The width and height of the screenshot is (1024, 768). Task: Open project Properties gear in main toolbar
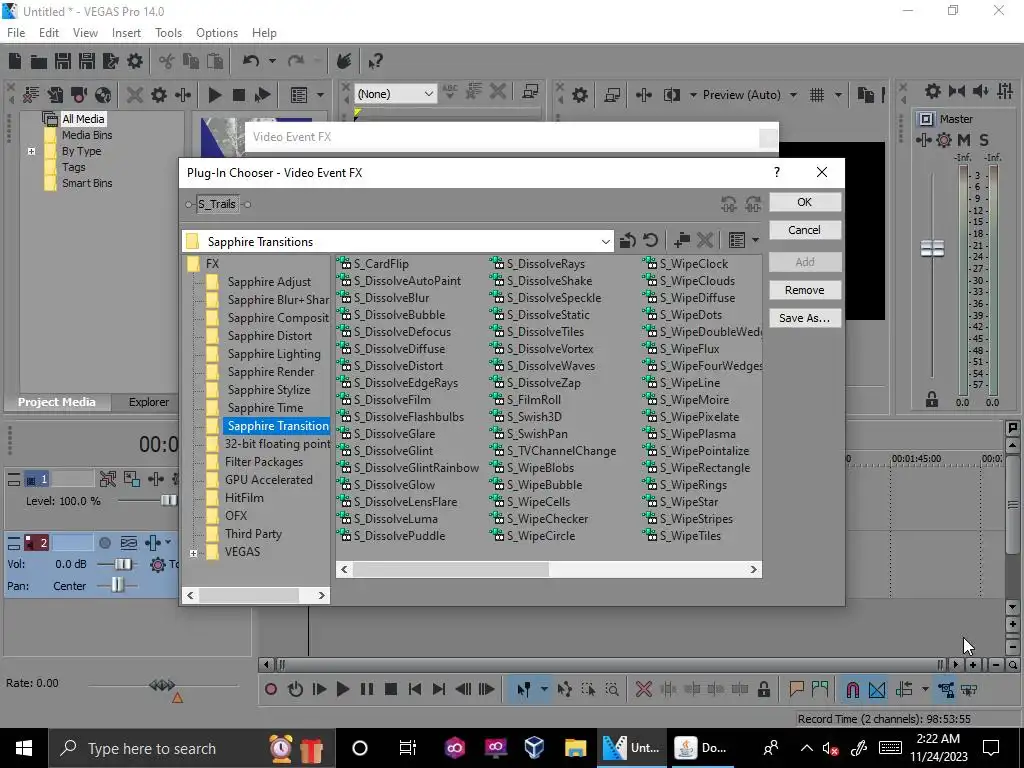pyautogui.click(x=135, y=61)
